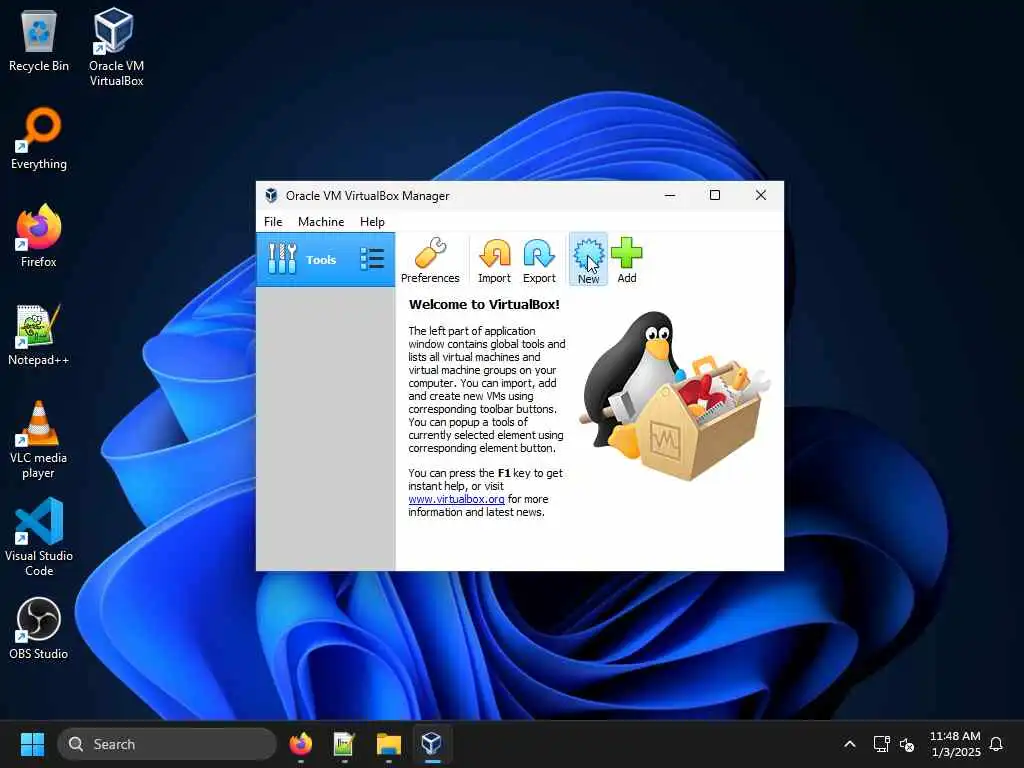The image size is (1024, 768).
Task: Open the File menu
Action: 273,221
